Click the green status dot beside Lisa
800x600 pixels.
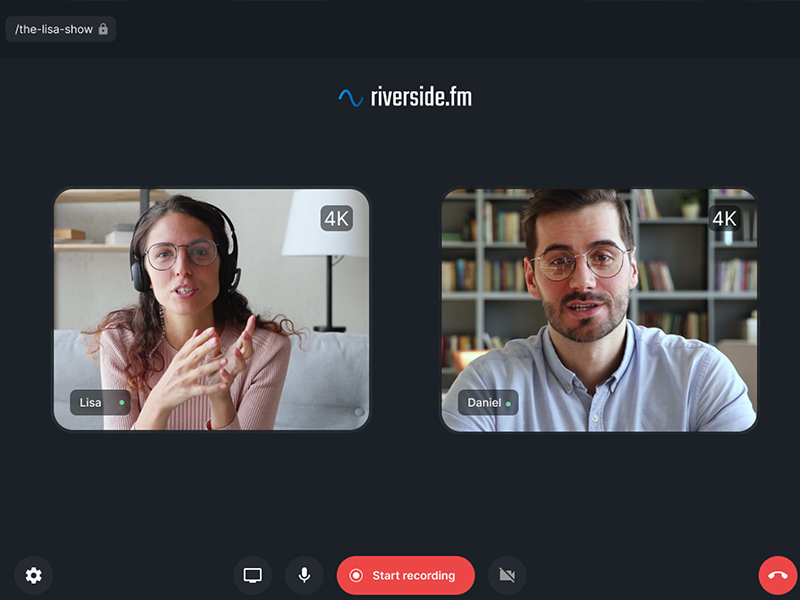(121, 403)
